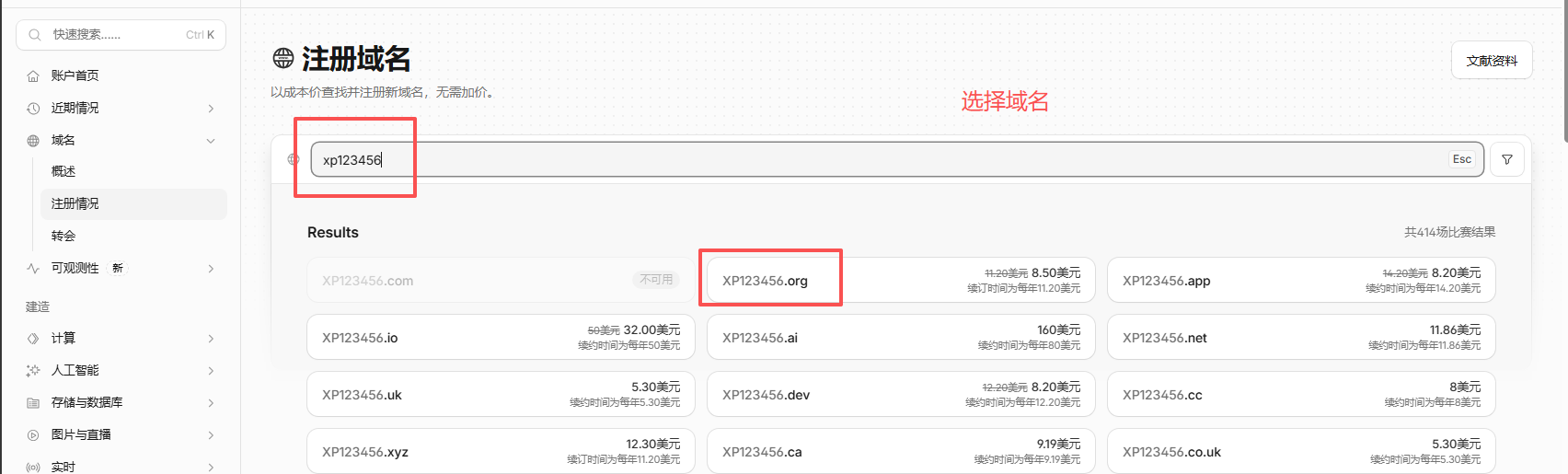This screenshot has width=1568, height=474.
Task: Click the 实时 broadcast icon
Action: [33, 467]
